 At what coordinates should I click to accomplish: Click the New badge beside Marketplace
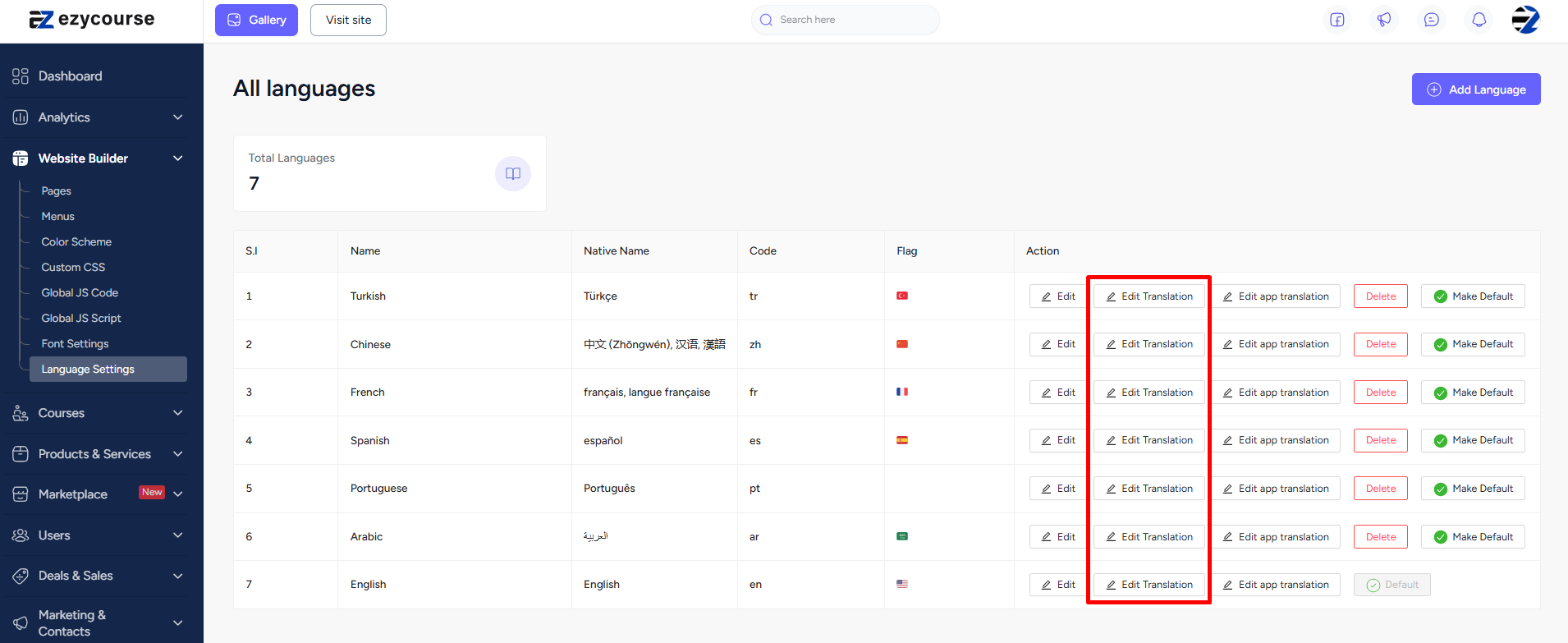tap(152, 493)
